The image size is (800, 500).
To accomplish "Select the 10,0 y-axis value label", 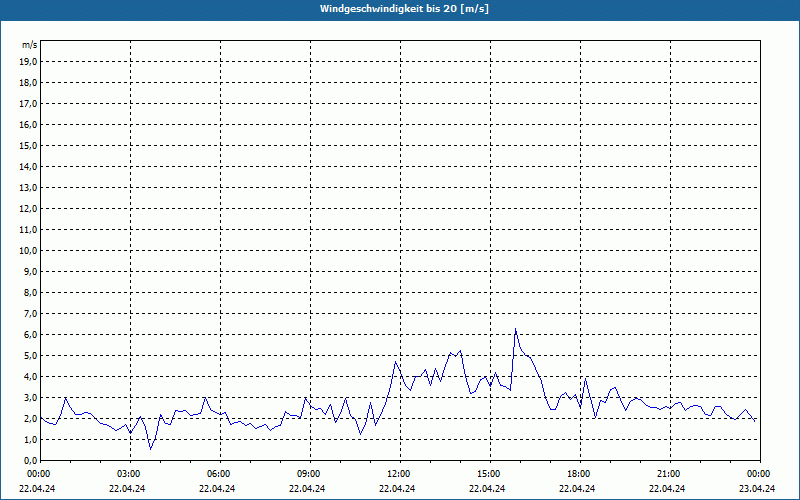I will pyautogui.click(x=29, y=250).
